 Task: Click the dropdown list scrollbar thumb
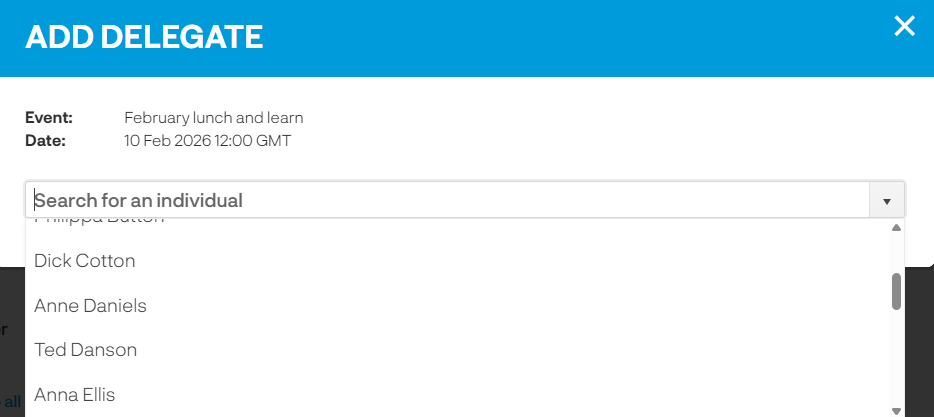pyautogui.click(x=896, y=291)
